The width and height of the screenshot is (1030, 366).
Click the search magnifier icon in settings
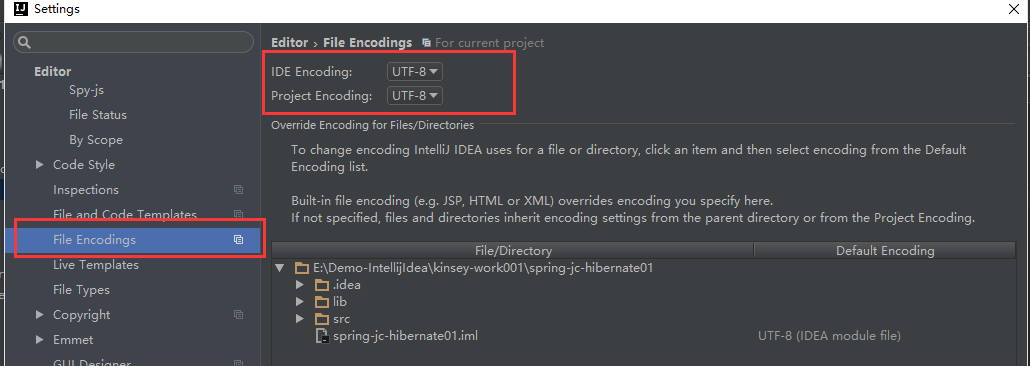pyautogui.click(x=24, y=43)
